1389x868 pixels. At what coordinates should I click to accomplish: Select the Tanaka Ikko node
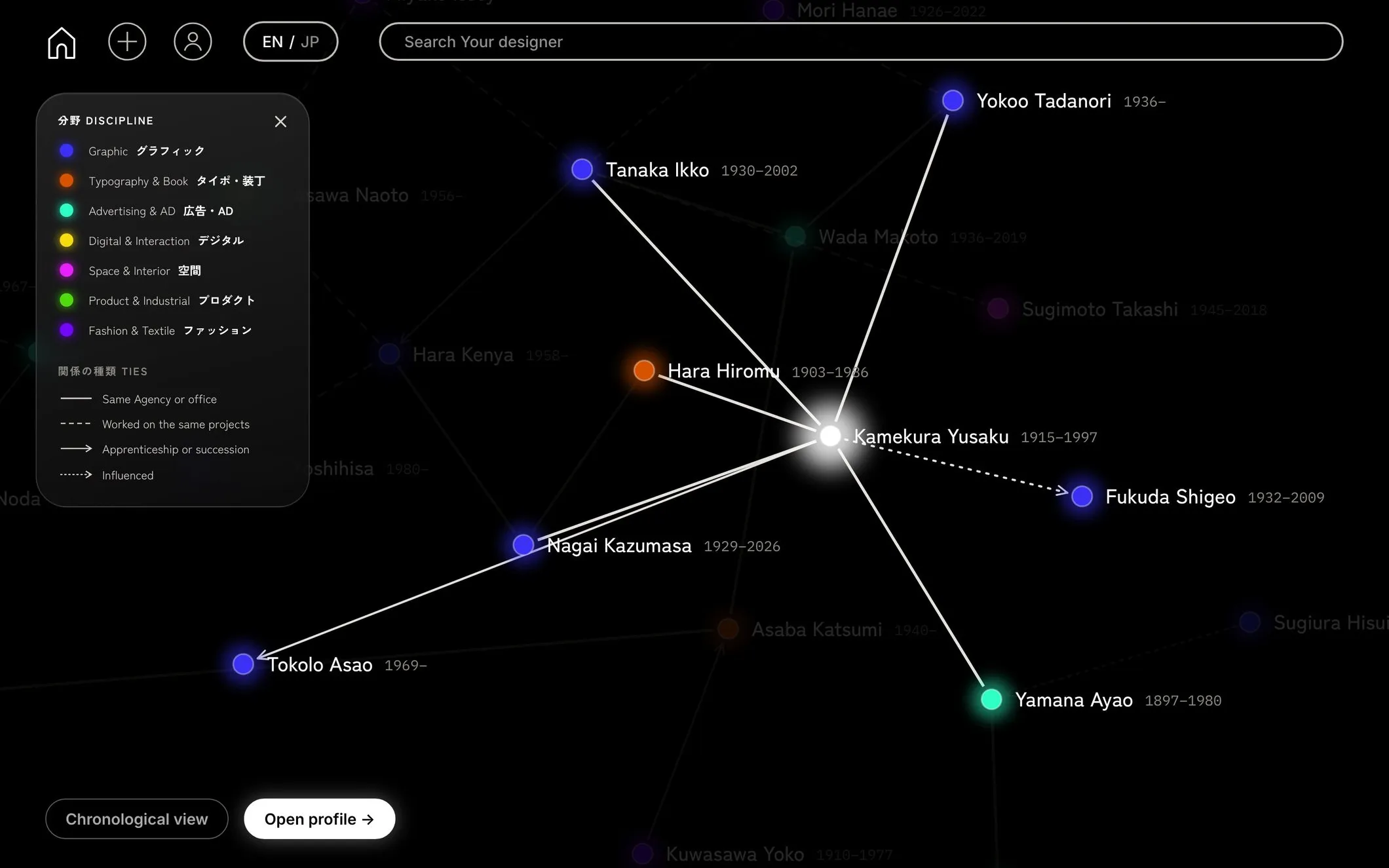582,169
